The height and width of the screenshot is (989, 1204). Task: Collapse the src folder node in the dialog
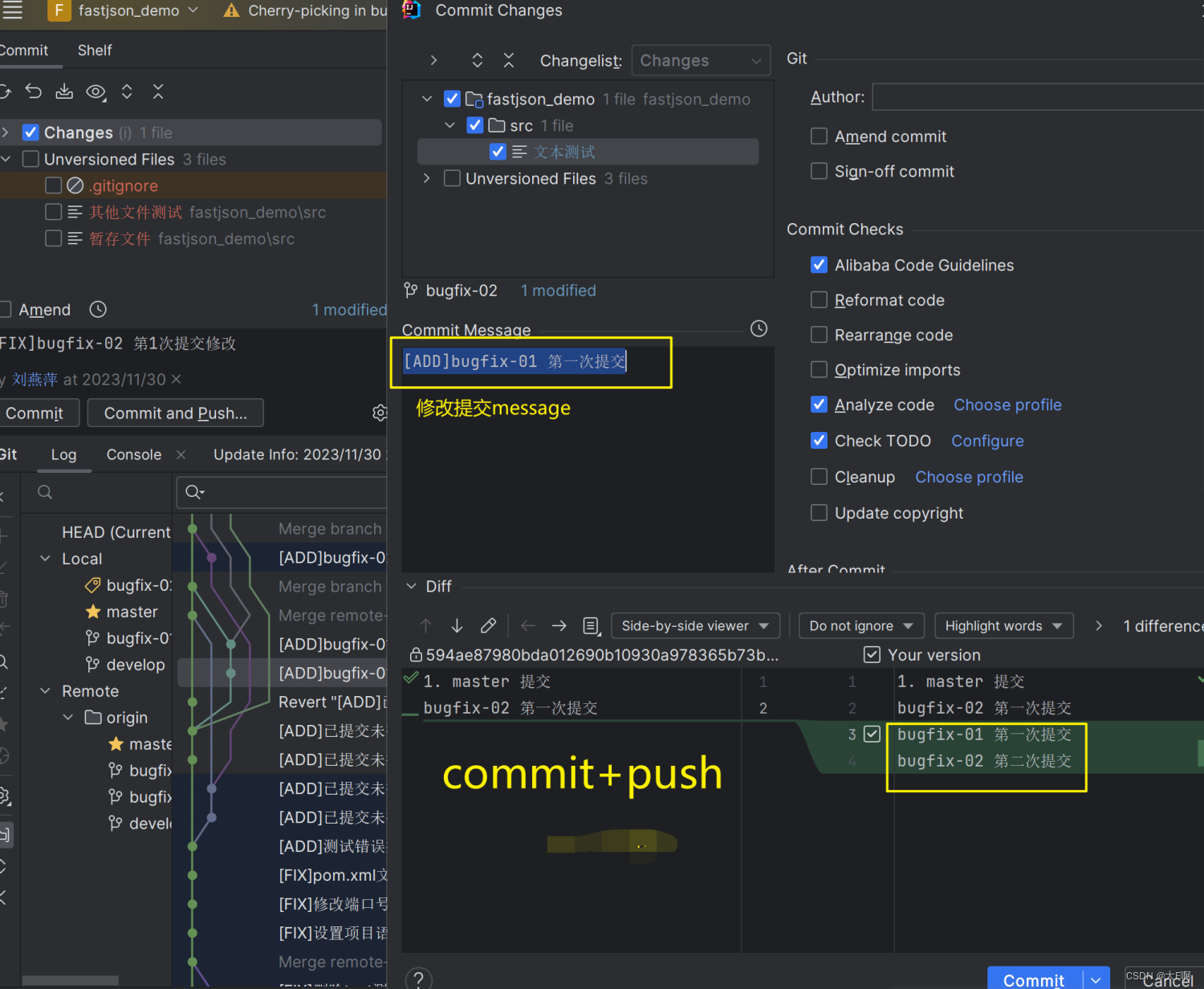coord(449,125)
